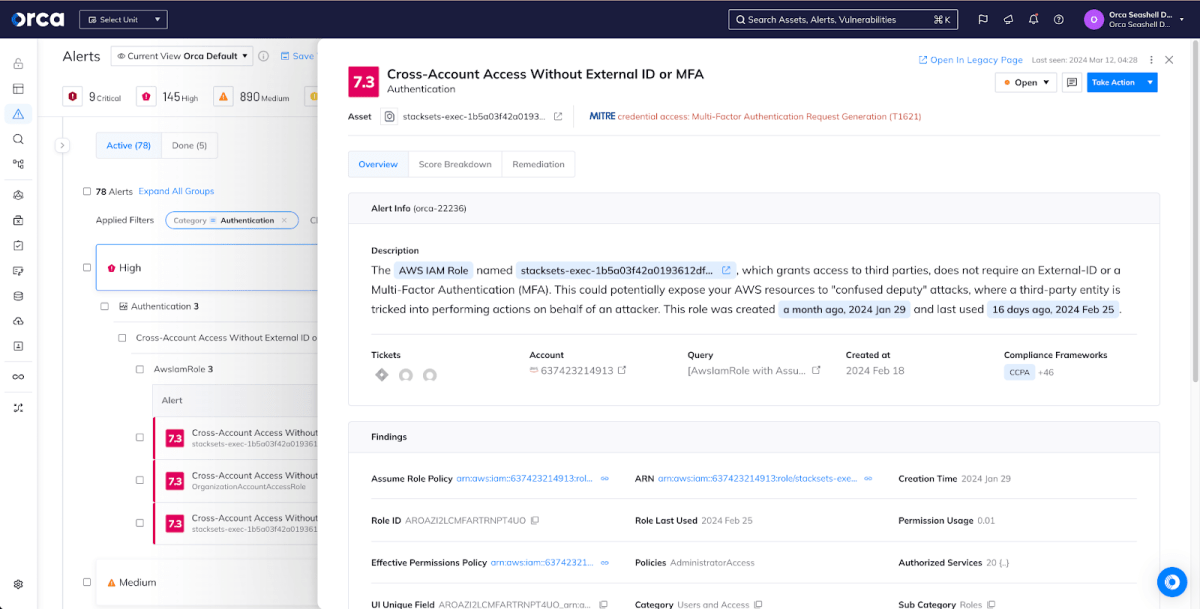The height and width of the screenshot is (609, 1200).
Task: Filter by 890 Medium severity badge
Action: pyautogui.click(x=252, y=97)
